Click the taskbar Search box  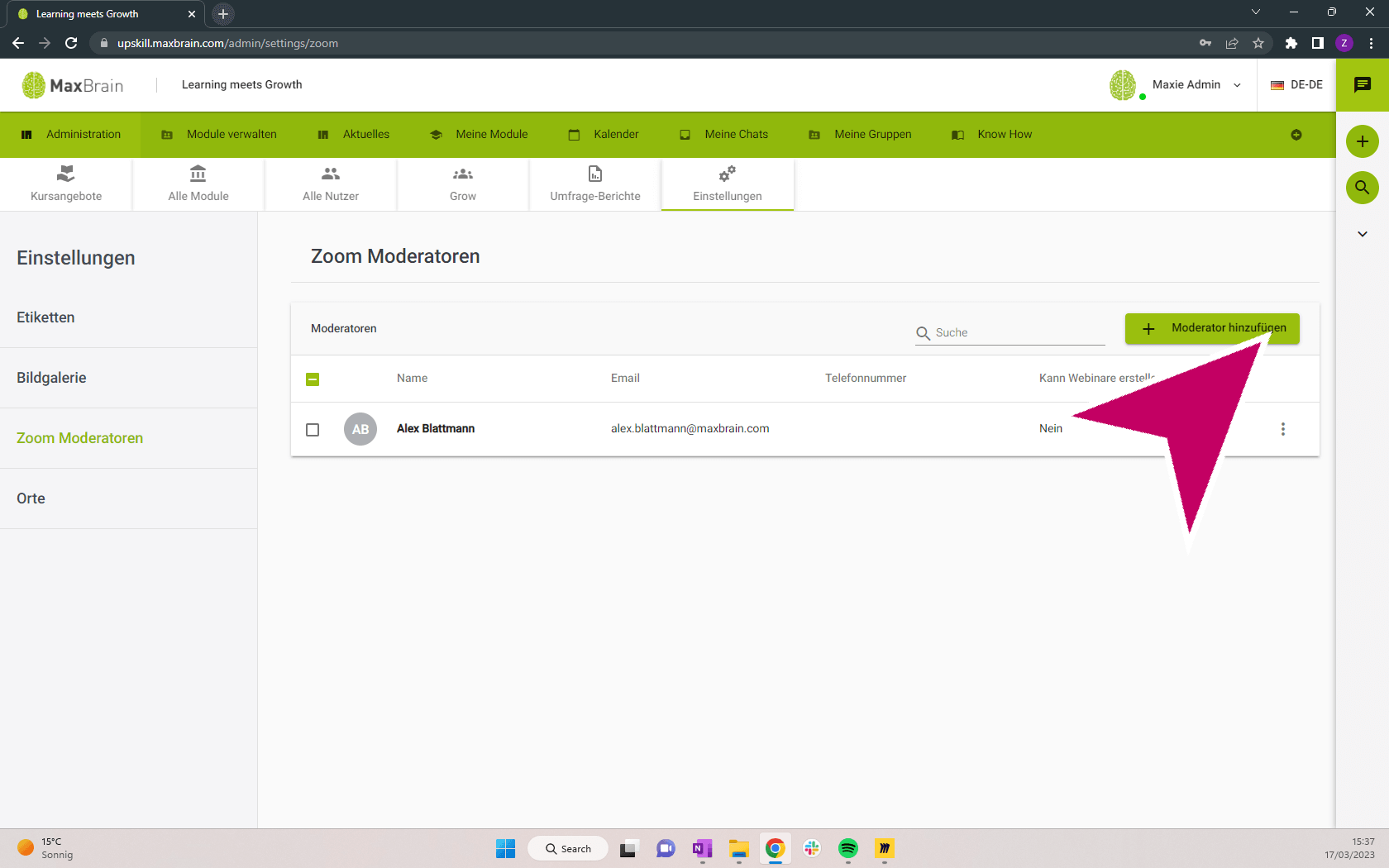pos(568,848)
